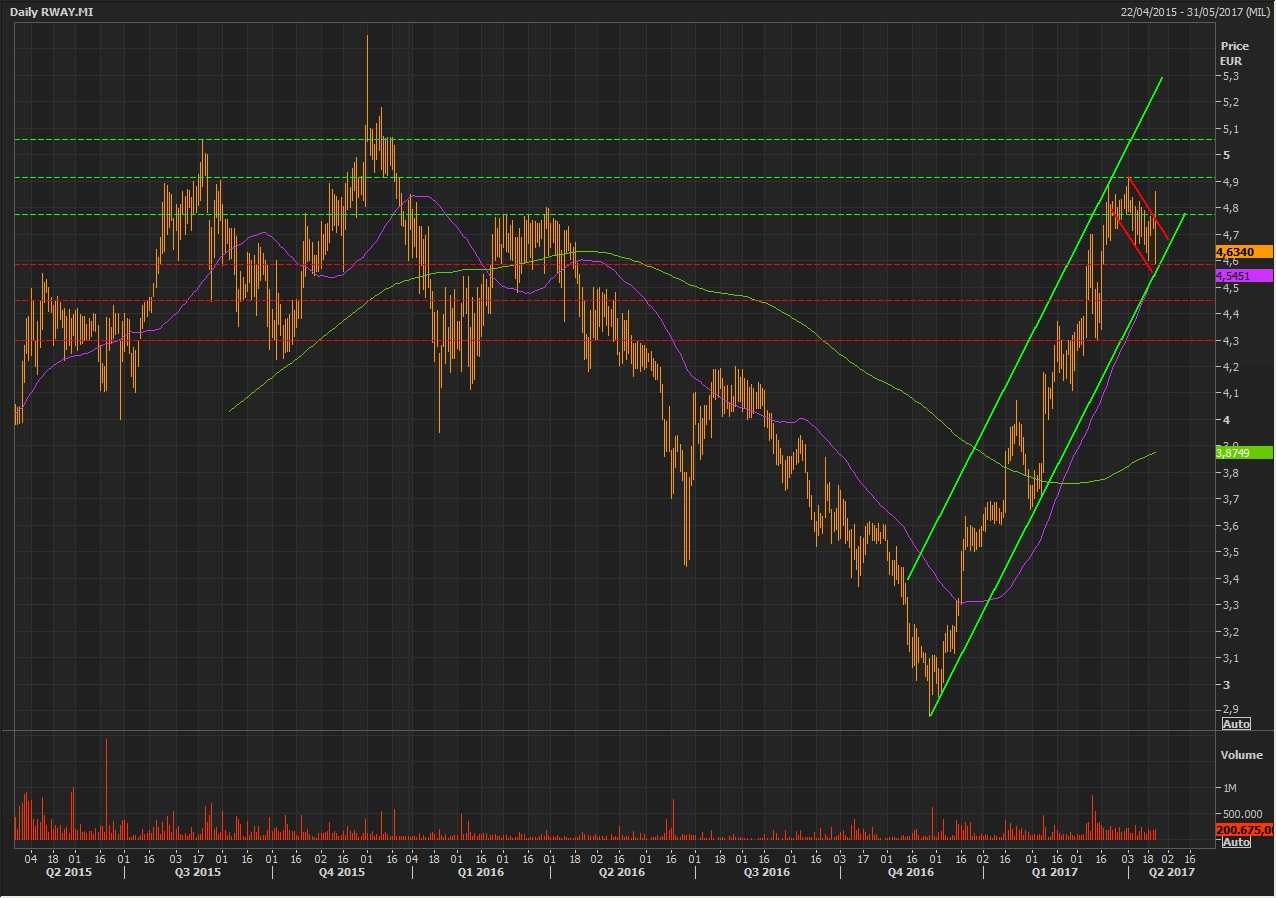
Task: Click the Auto button on the volume axis
Action: [x=1236, y=842]
